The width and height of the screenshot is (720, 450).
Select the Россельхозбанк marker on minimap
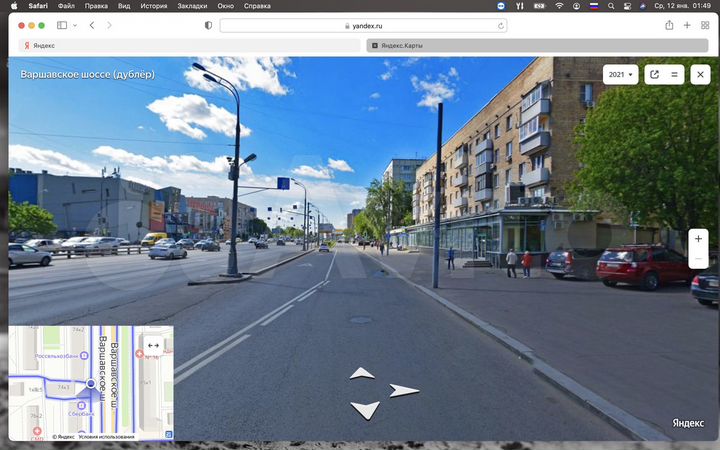click(84, 355)
